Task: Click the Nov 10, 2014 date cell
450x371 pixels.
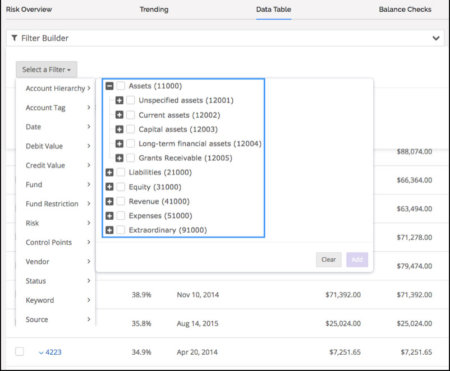Action: pyautogui.click(x=198, y=295)
